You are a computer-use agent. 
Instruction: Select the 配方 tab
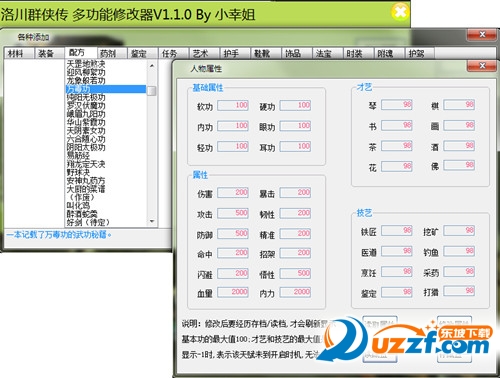pyautogui.click(x=81, y=53)
